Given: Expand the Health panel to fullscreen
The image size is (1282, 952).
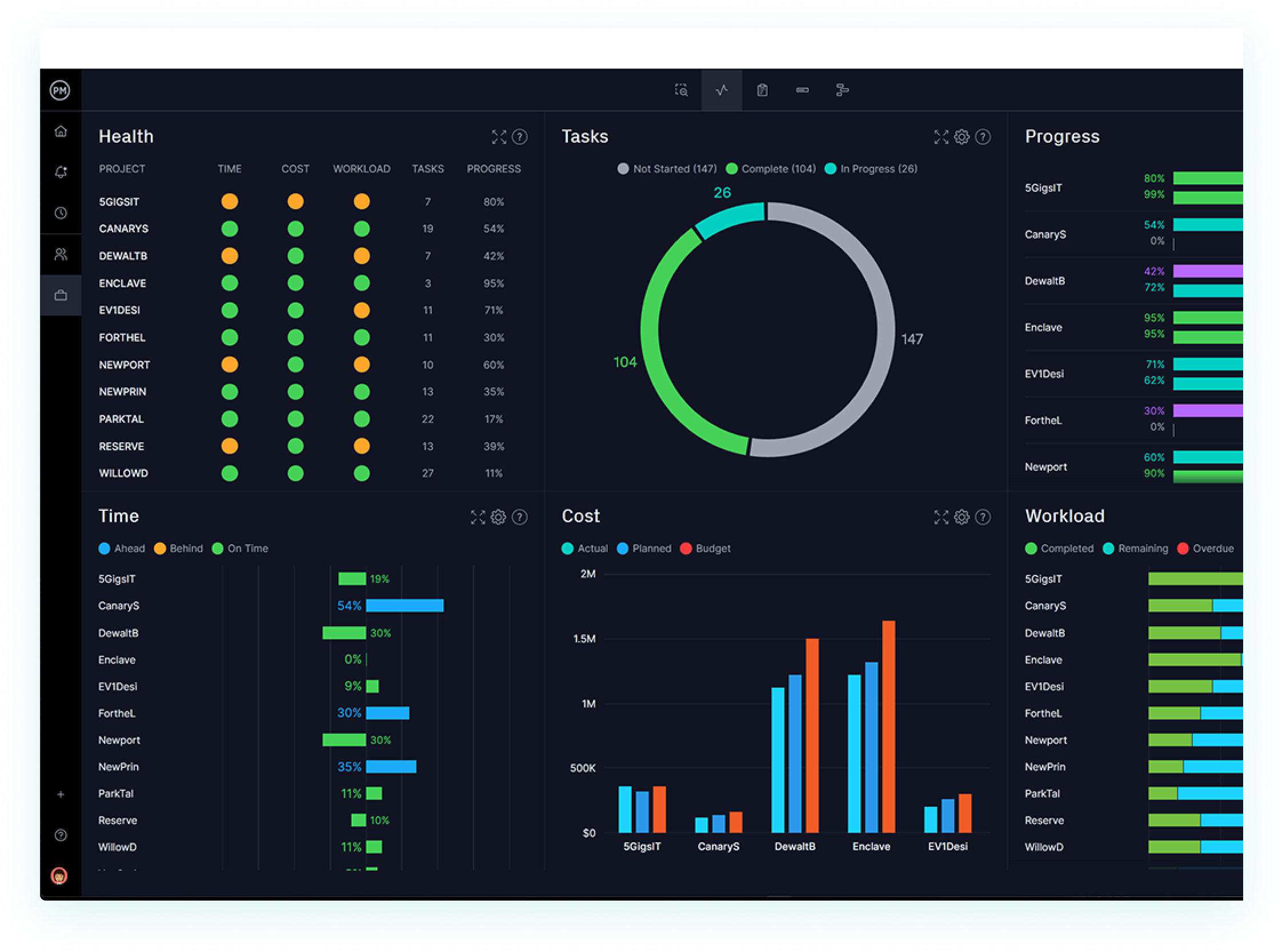Looking at the screenshot, I should coord(499,137).
